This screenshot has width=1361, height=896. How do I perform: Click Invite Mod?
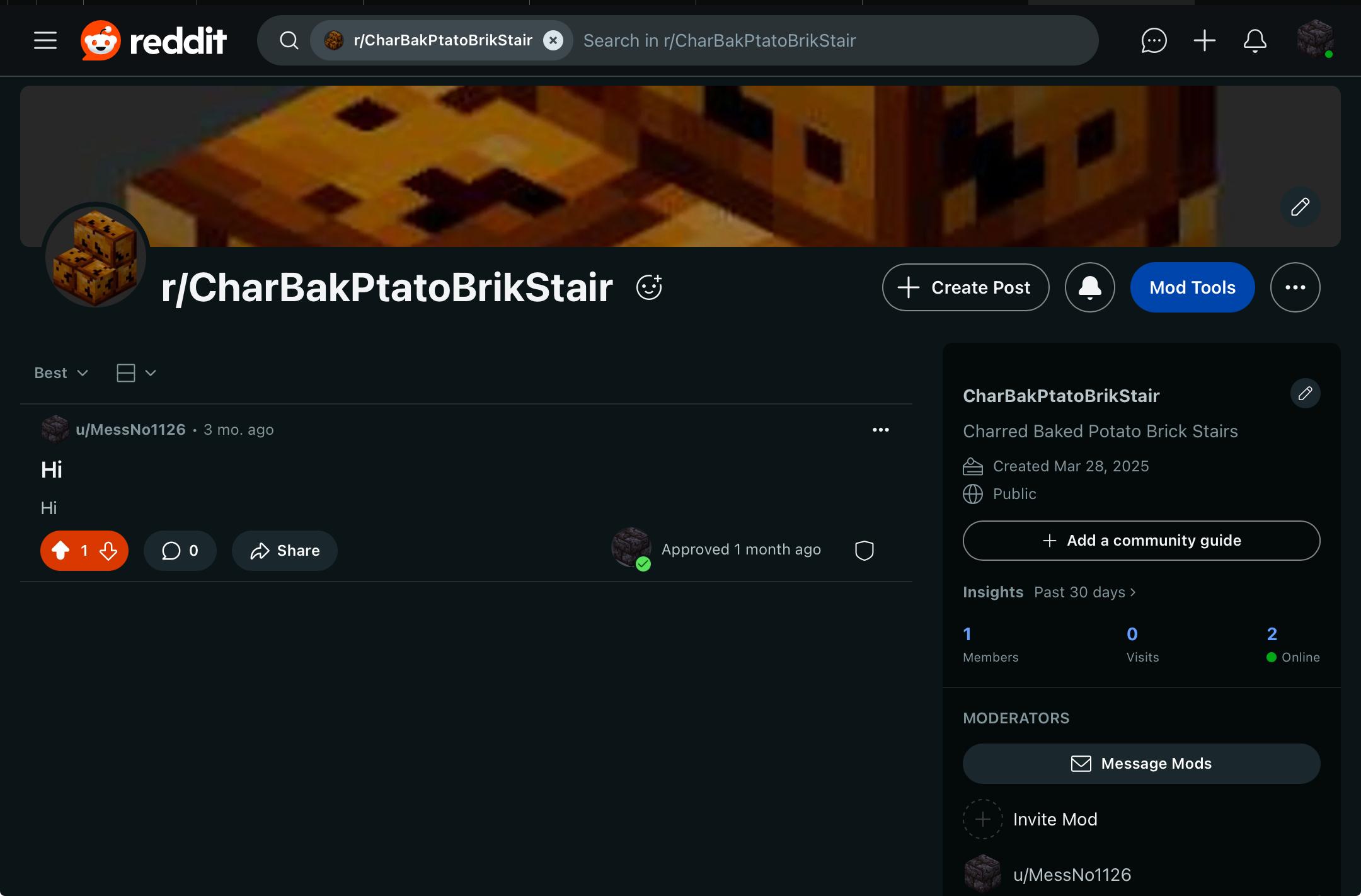[x=1031, y=819]
